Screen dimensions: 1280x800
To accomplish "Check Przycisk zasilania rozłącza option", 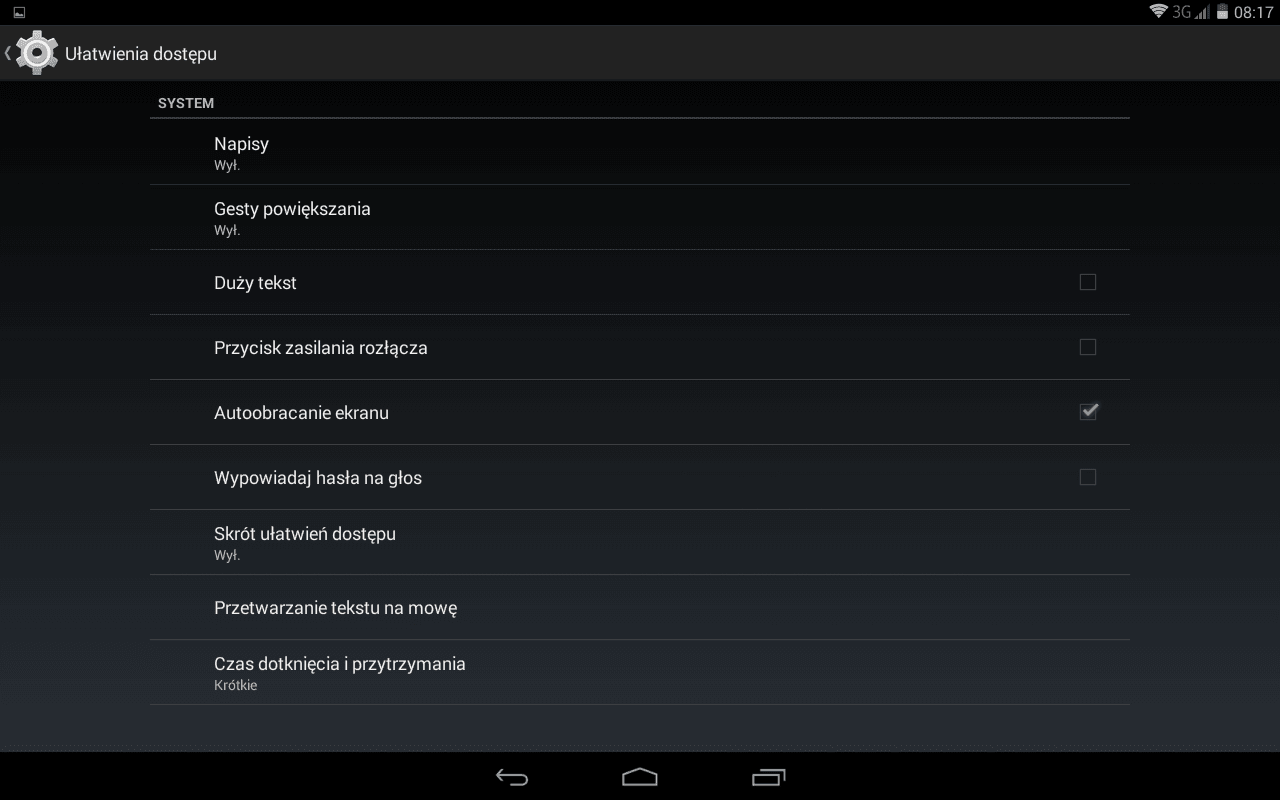I will [1088, 347].
